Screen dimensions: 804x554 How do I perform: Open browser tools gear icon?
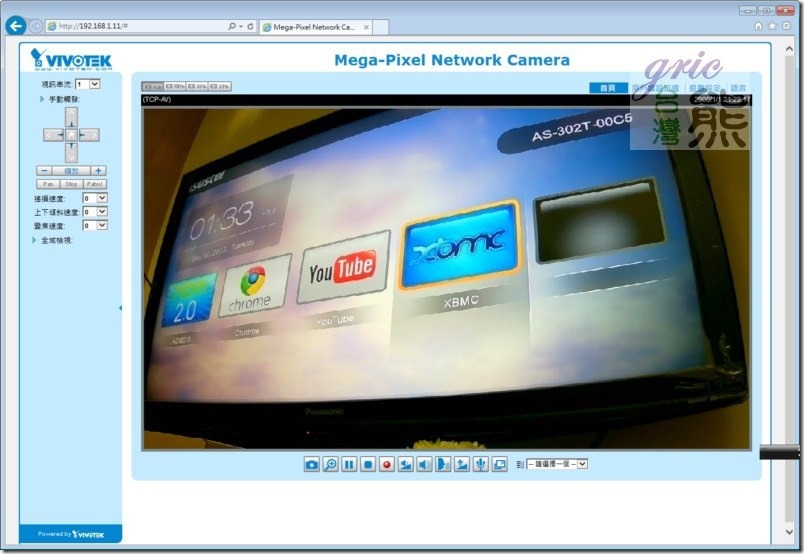point(786,26)
